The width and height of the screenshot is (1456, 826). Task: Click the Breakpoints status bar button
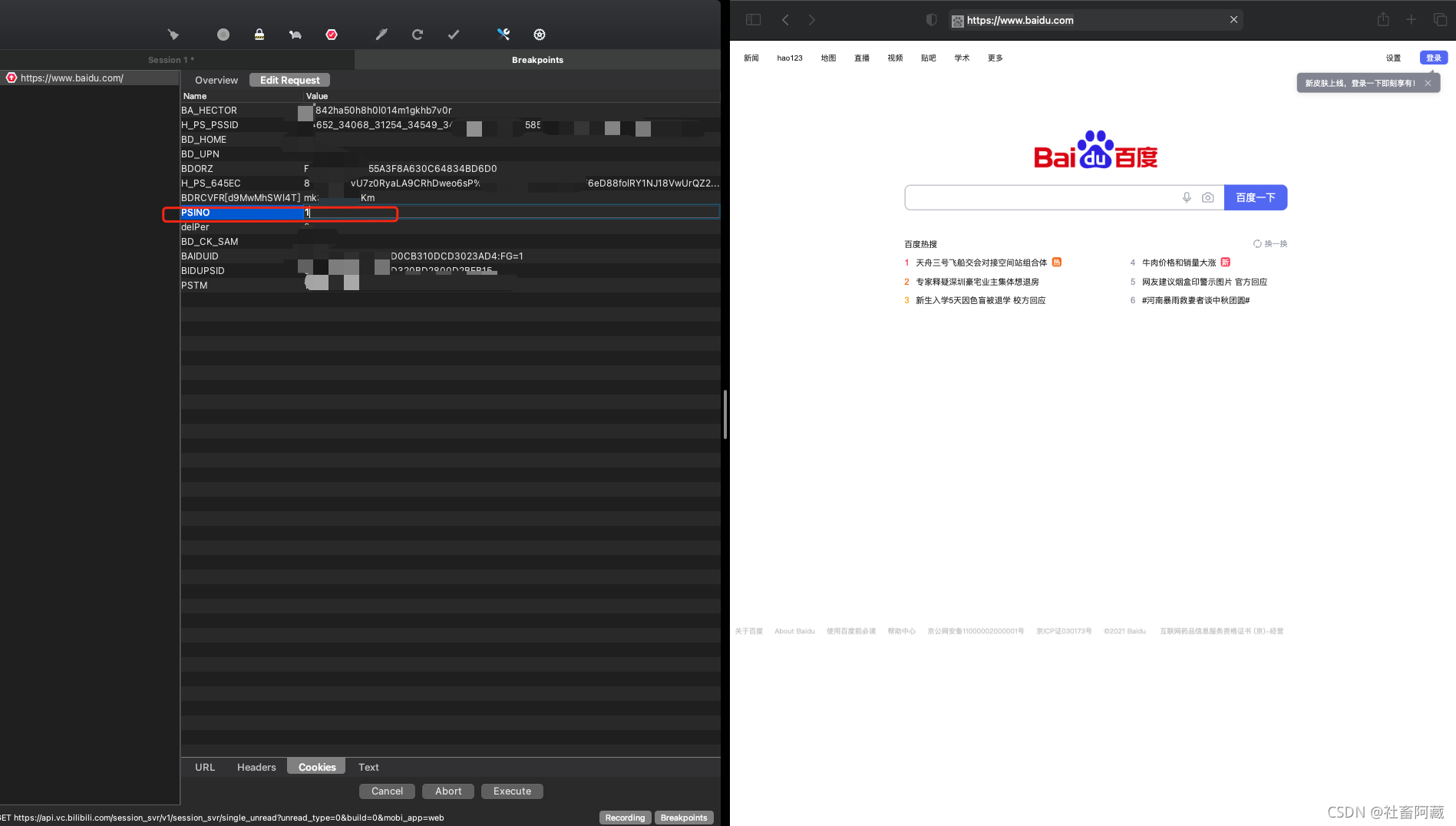(x=684, y=818)
